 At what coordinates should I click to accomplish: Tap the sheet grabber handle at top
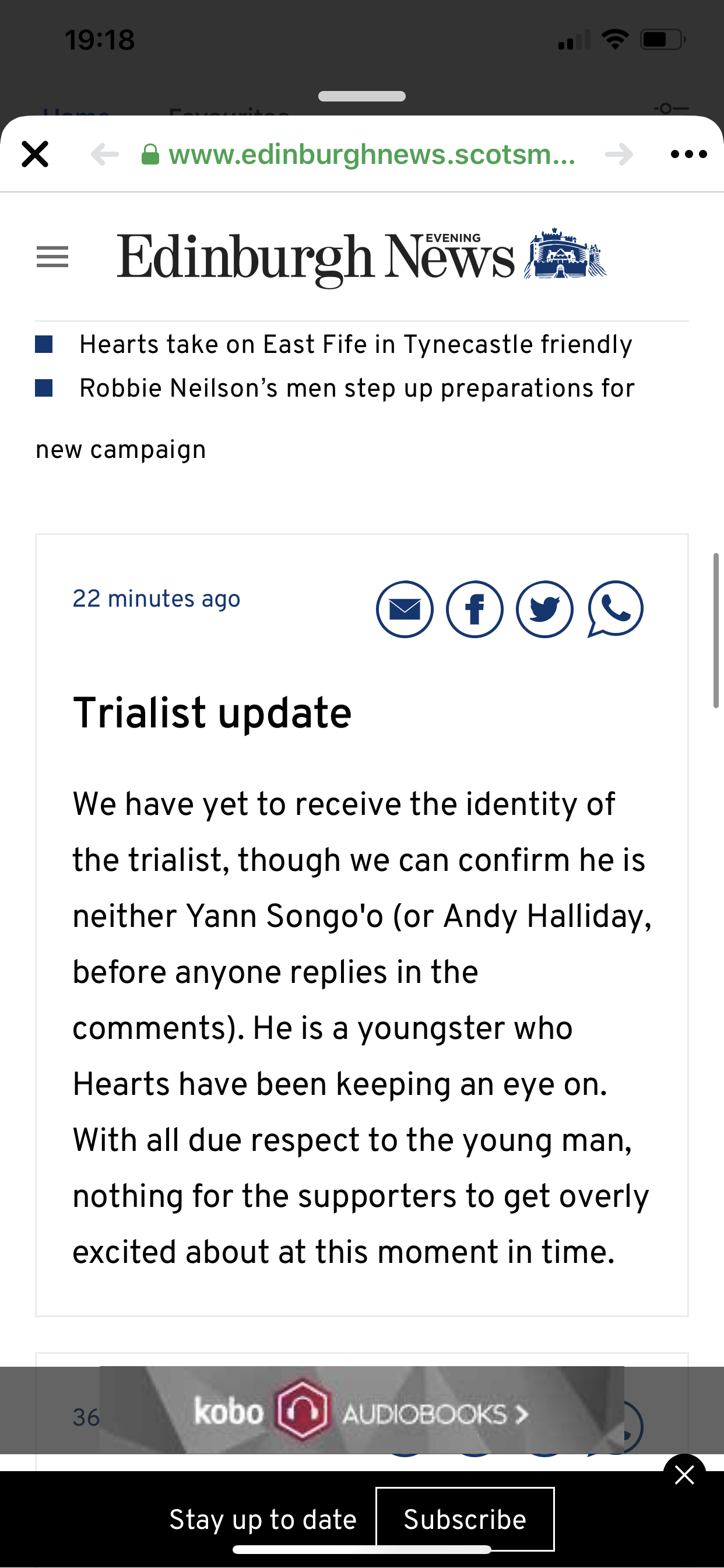pos(362,96)
